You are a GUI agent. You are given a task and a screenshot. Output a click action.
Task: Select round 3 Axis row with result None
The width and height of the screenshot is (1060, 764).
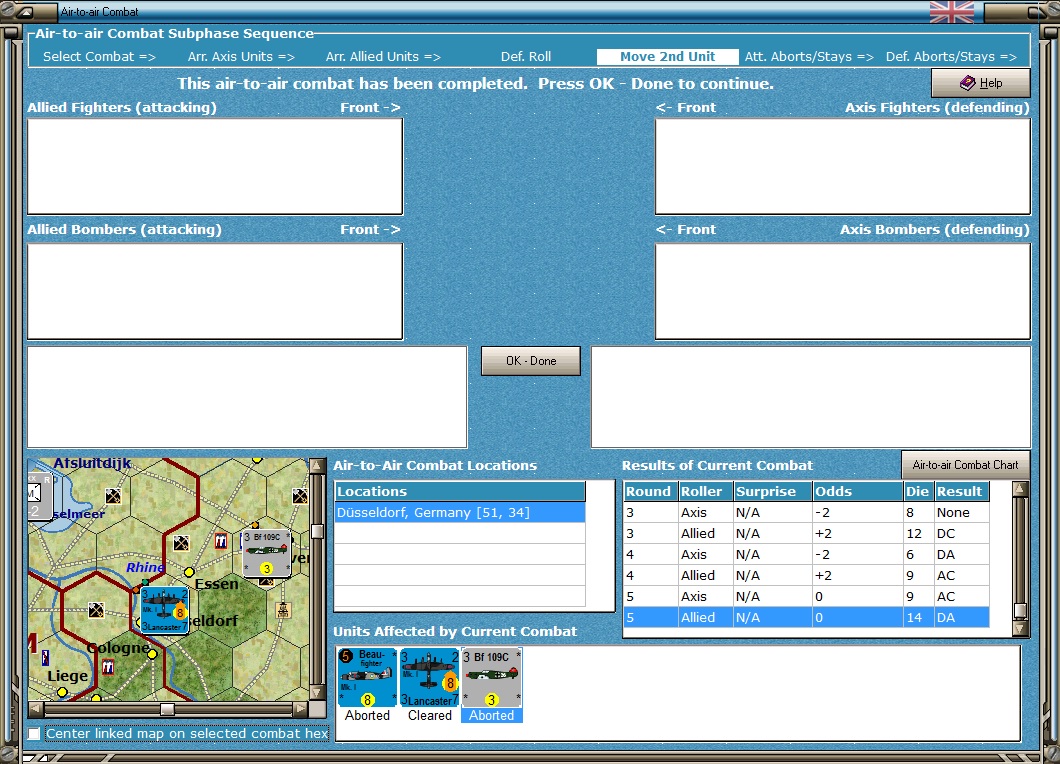806,512
